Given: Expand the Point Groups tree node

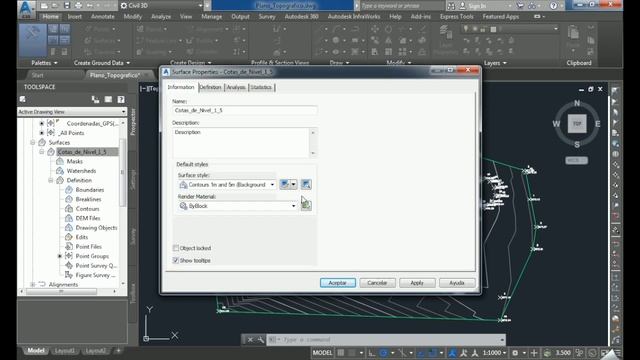Looking at the screenshot, I should 60,256.
